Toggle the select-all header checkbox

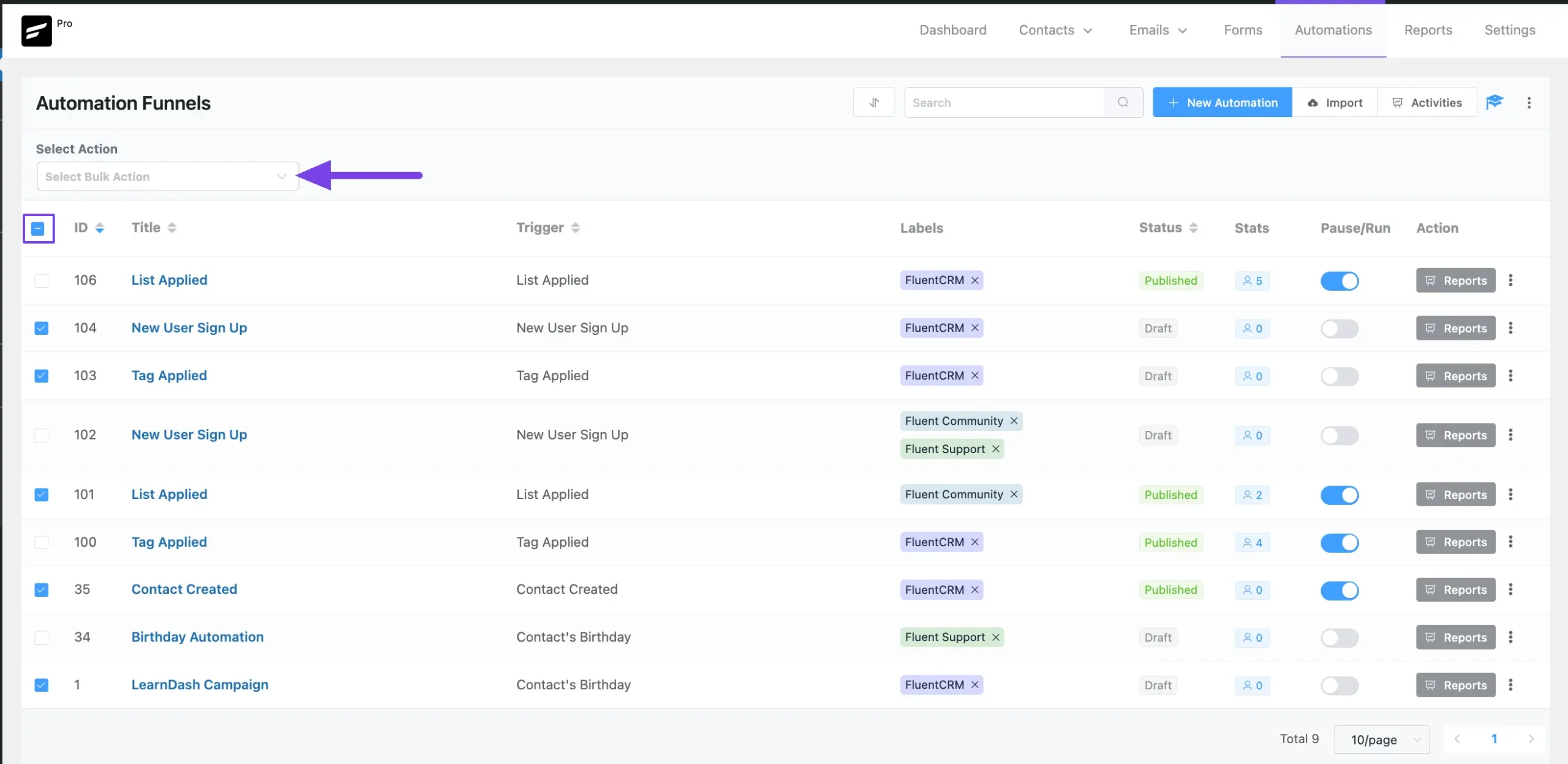(x=38, y=228)
